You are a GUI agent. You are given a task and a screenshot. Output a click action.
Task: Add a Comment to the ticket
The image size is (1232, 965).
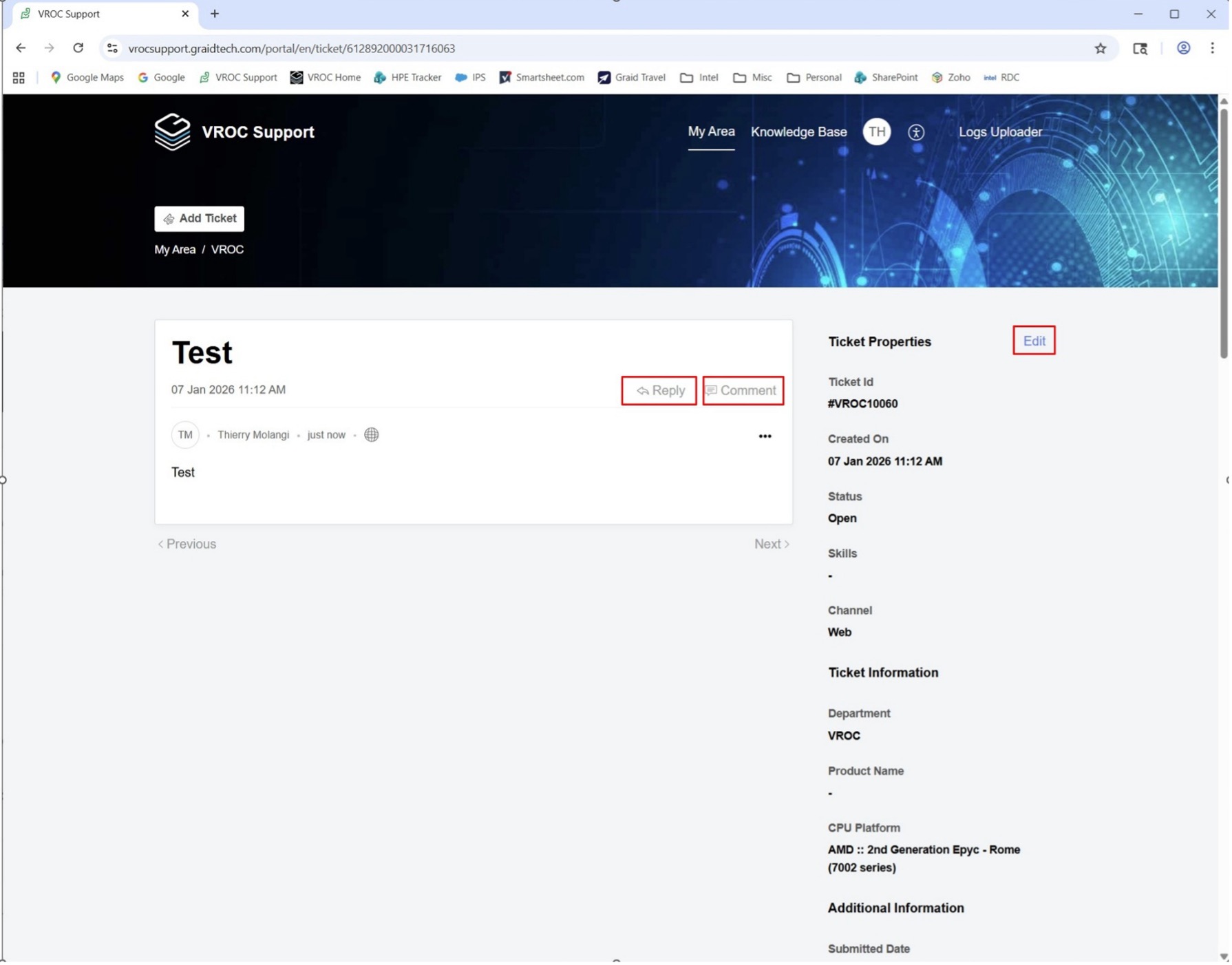742,390
